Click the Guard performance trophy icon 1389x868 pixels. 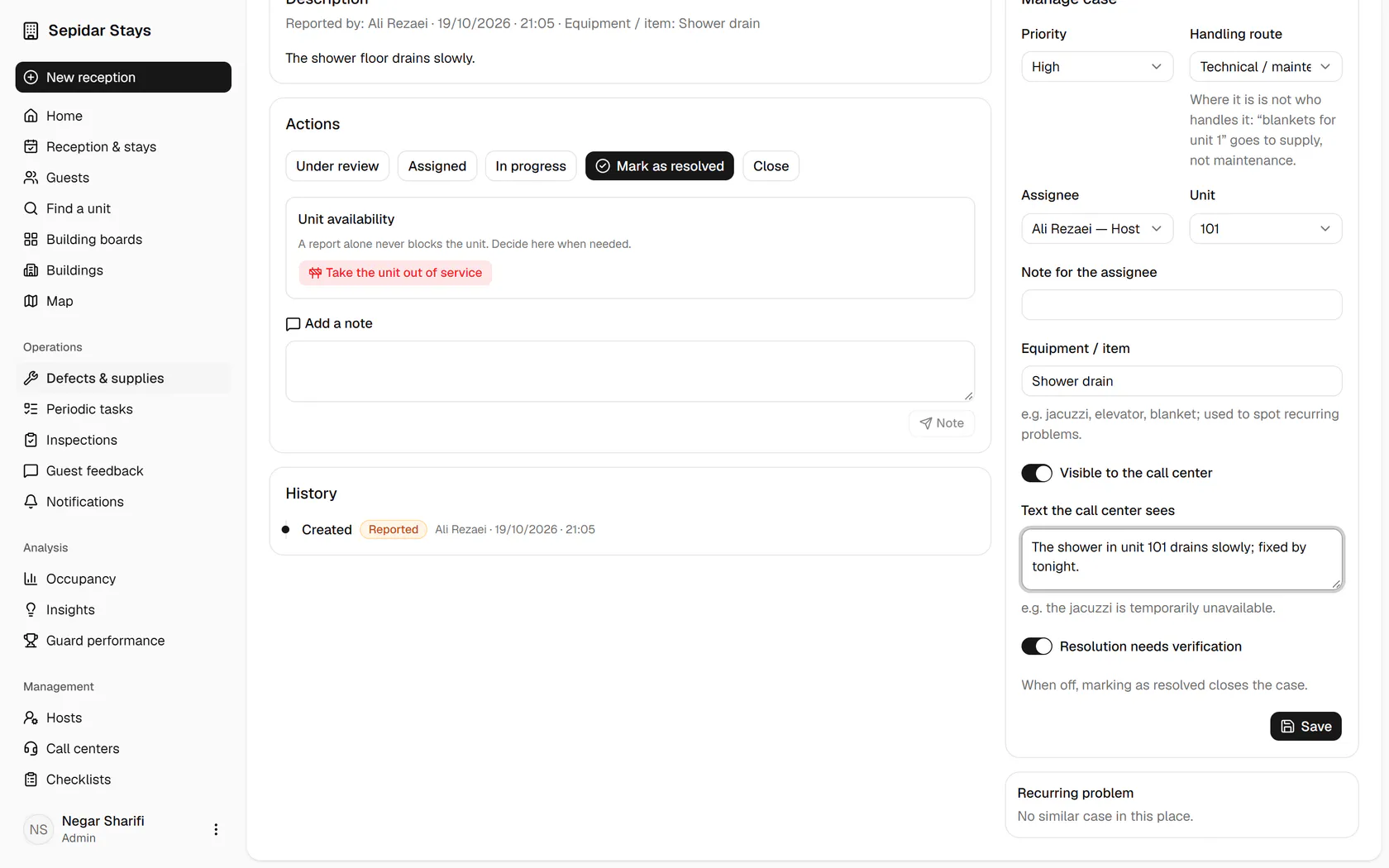tap(31, 641)
